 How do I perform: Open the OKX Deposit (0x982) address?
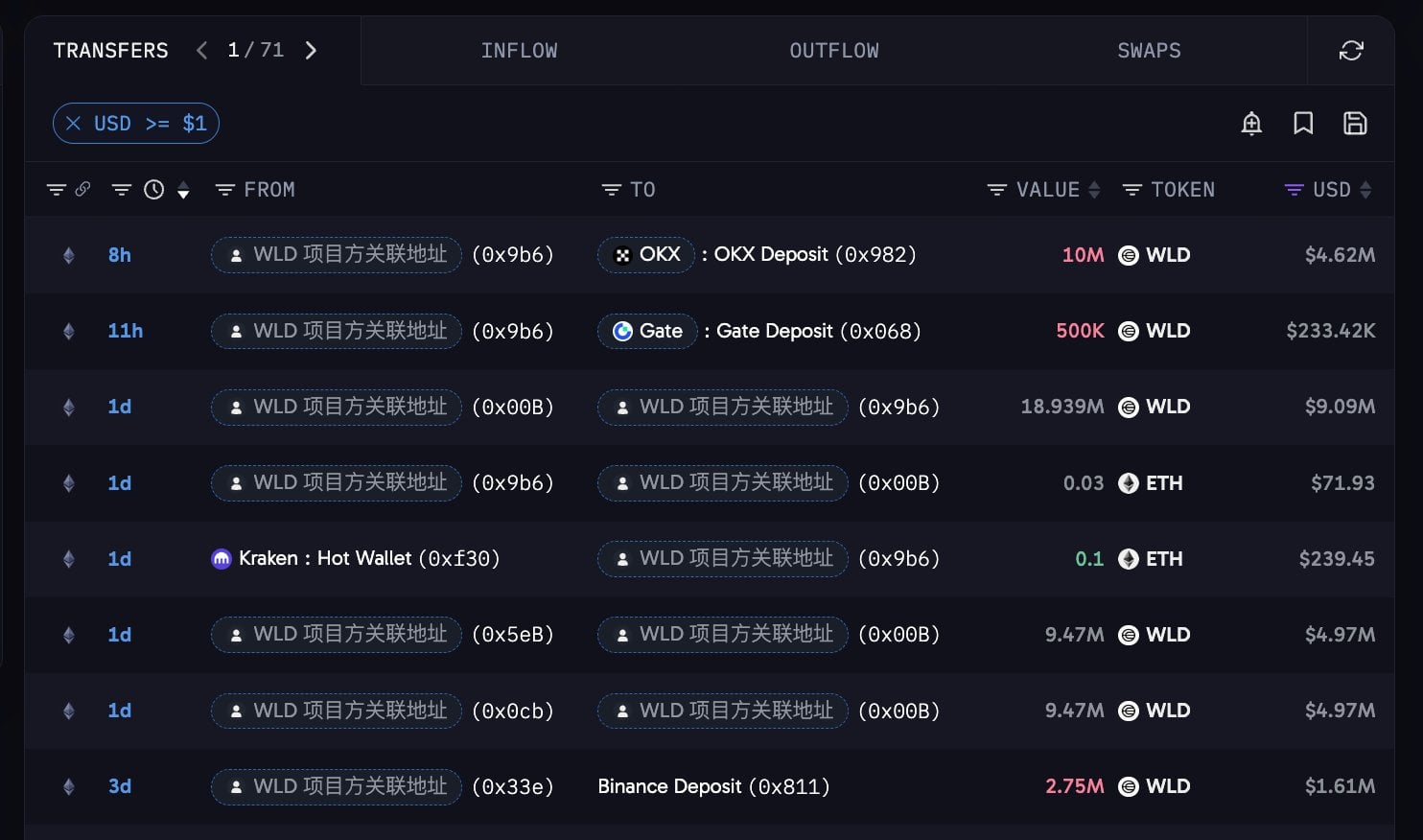(815, 255)
